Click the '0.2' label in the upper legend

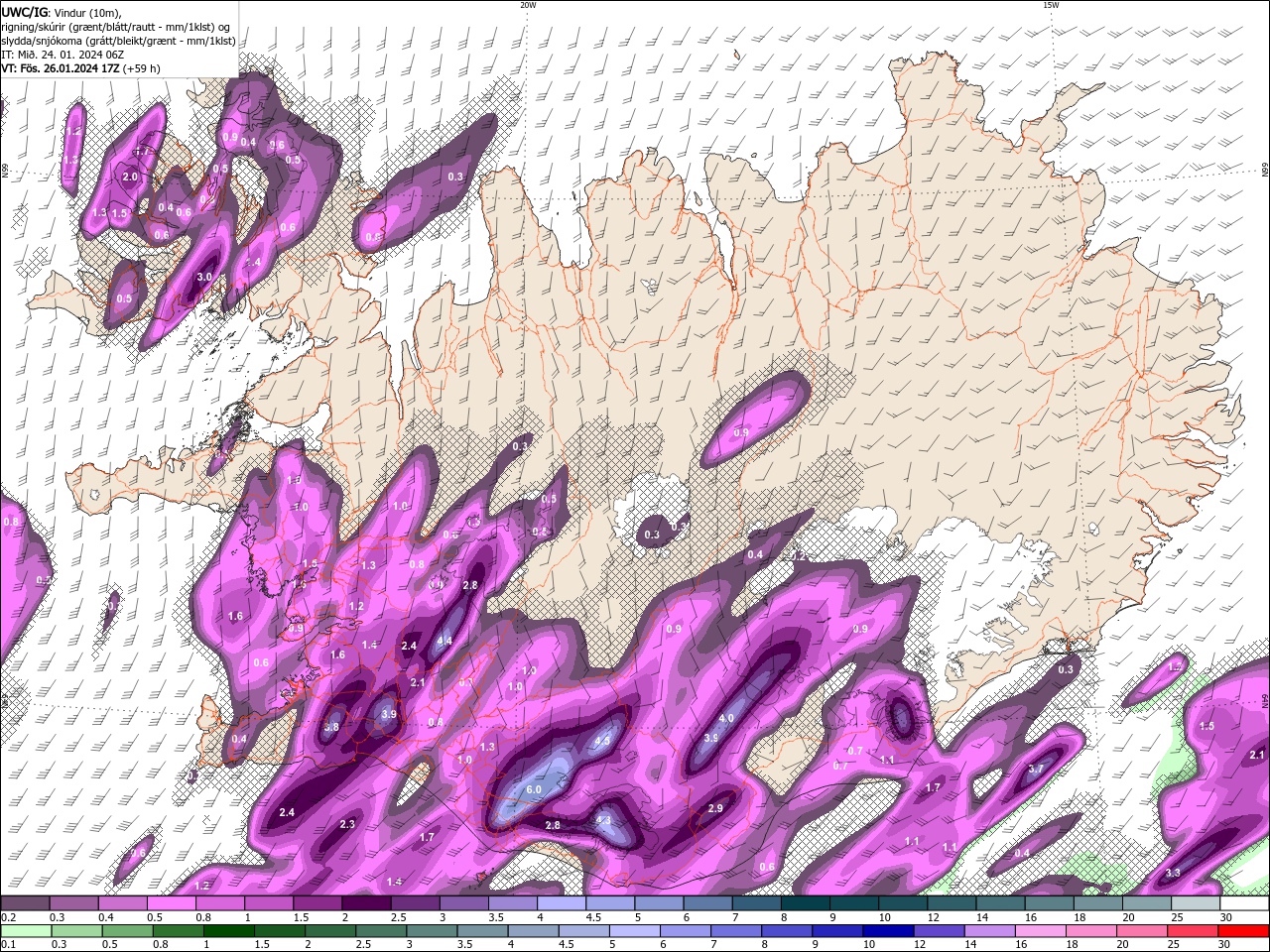pyautogui.click(x=9, y=917)
